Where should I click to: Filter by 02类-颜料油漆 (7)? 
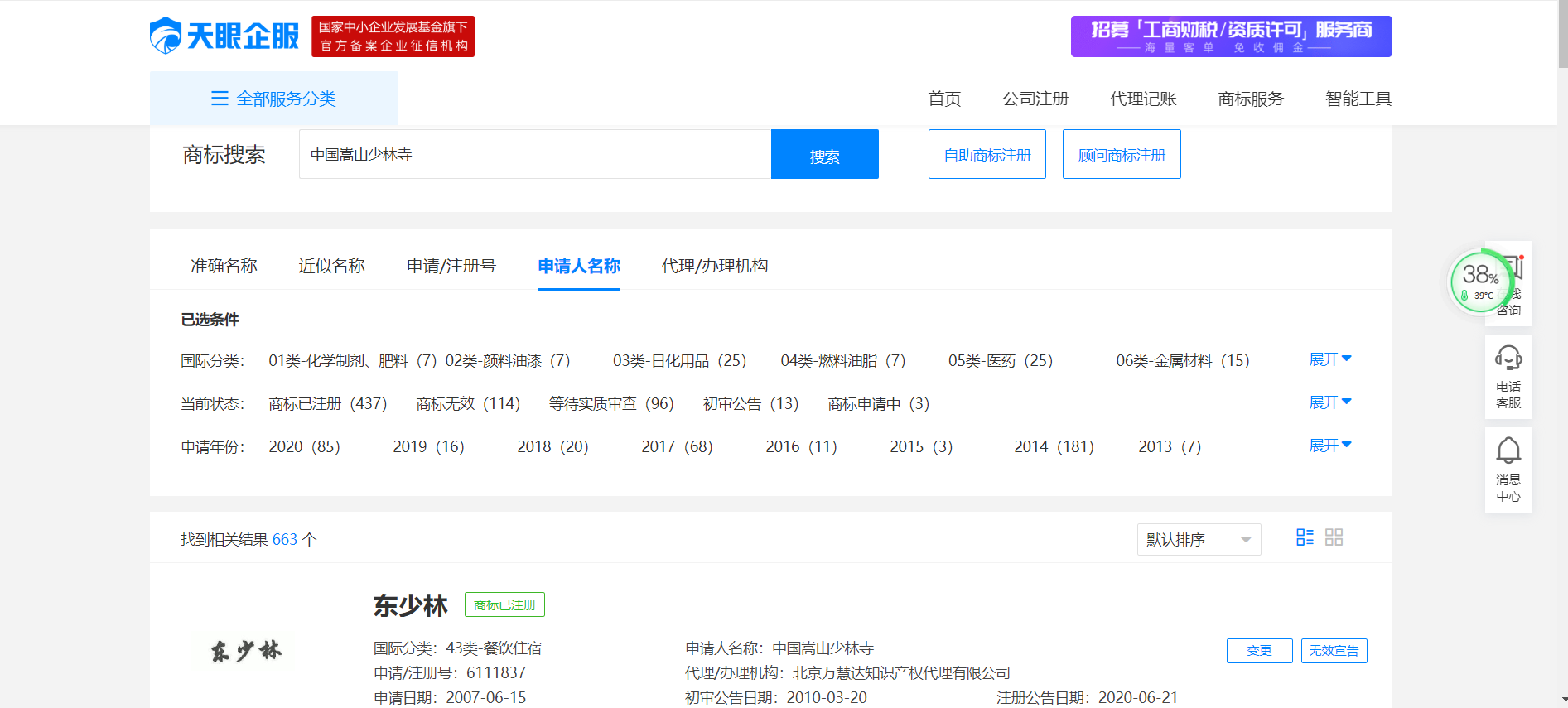tap(508, 360)
